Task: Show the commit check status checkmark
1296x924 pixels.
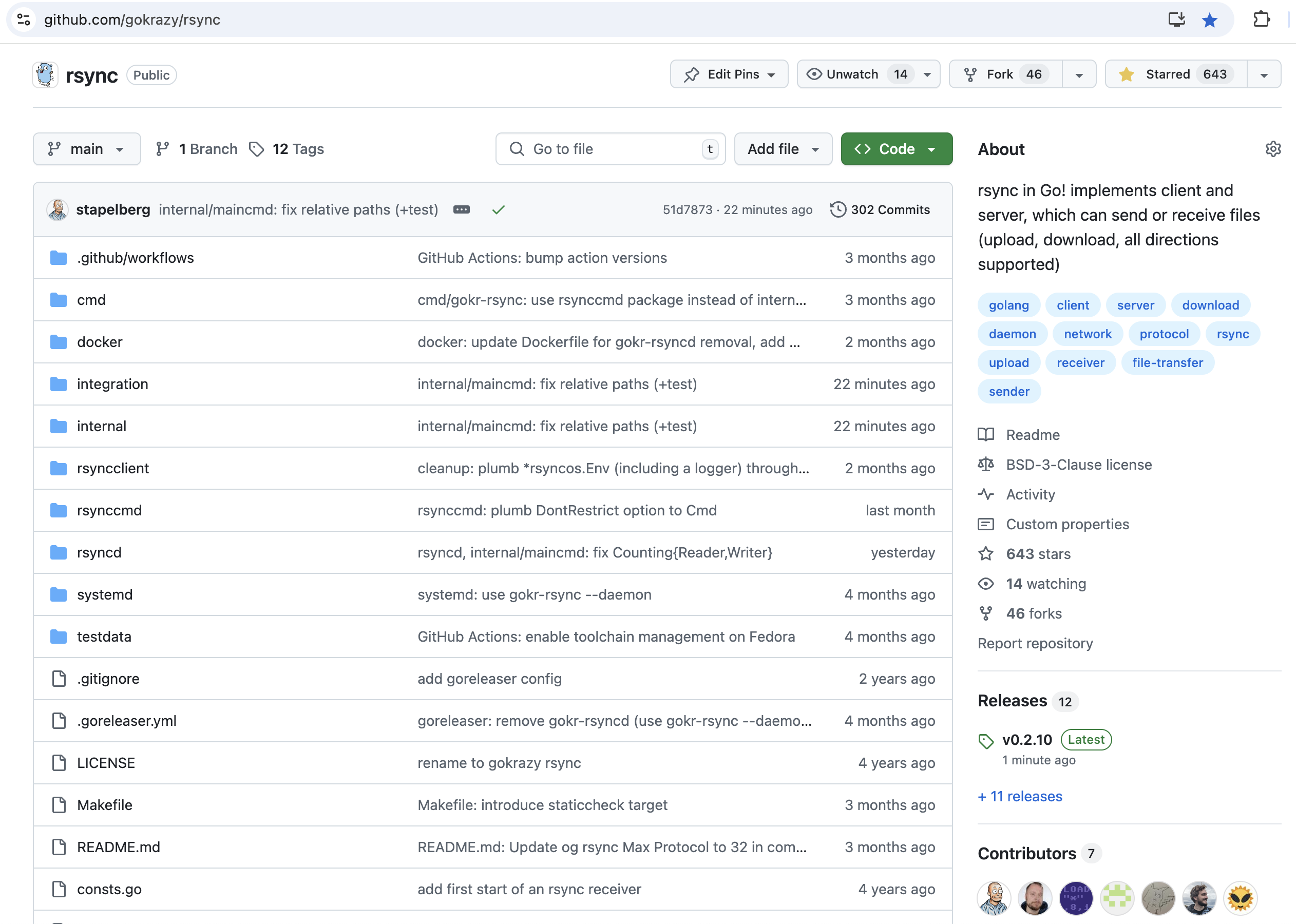Action: pyautogui.click(x=499, y=210)
